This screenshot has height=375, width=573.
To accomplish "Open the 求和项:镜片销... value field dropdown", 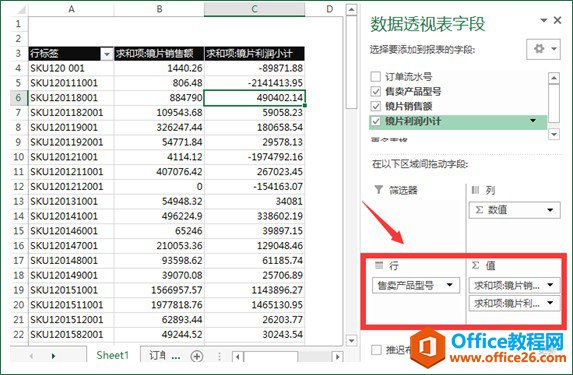I will coord(550,285).
